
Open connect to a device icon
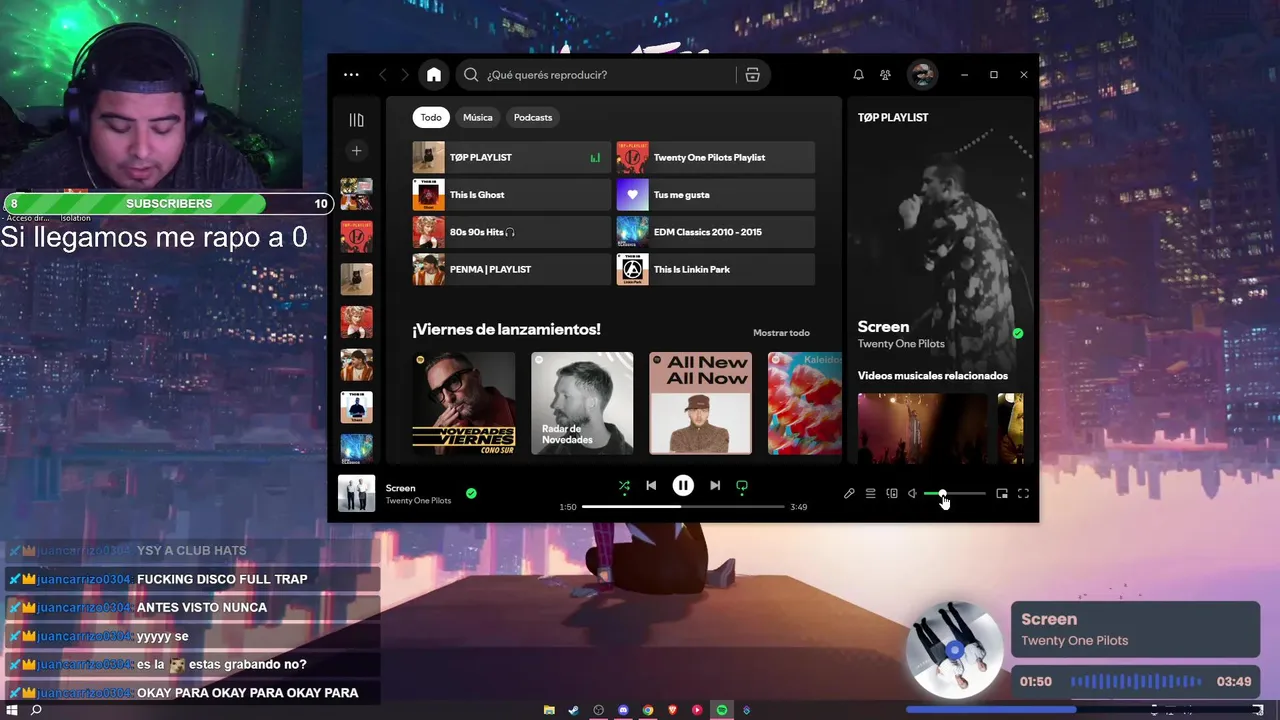pyautogui.click(x=892, y=494)
